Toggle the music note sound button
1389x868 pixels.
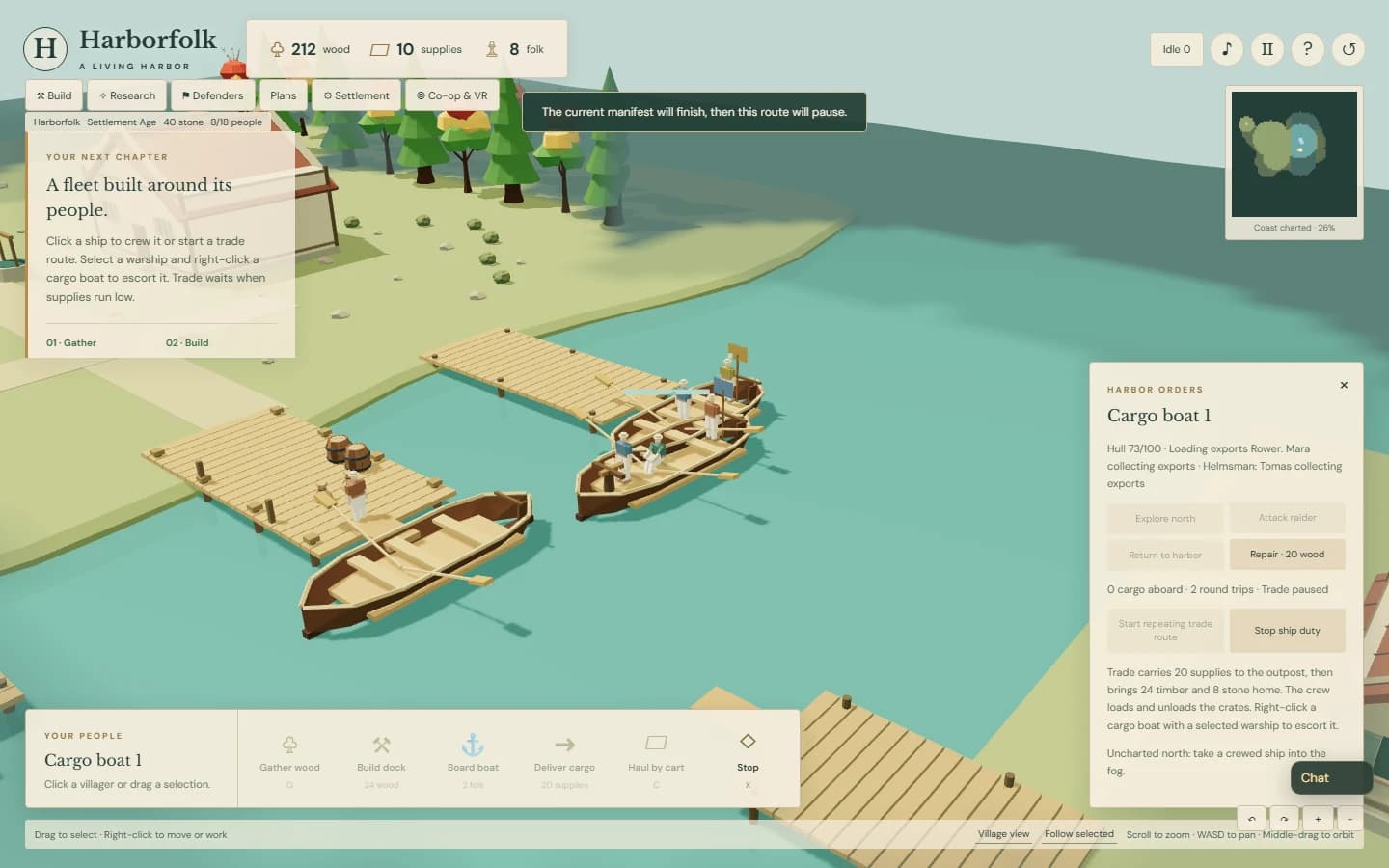pyautogui.click(x=1227, y=49)
